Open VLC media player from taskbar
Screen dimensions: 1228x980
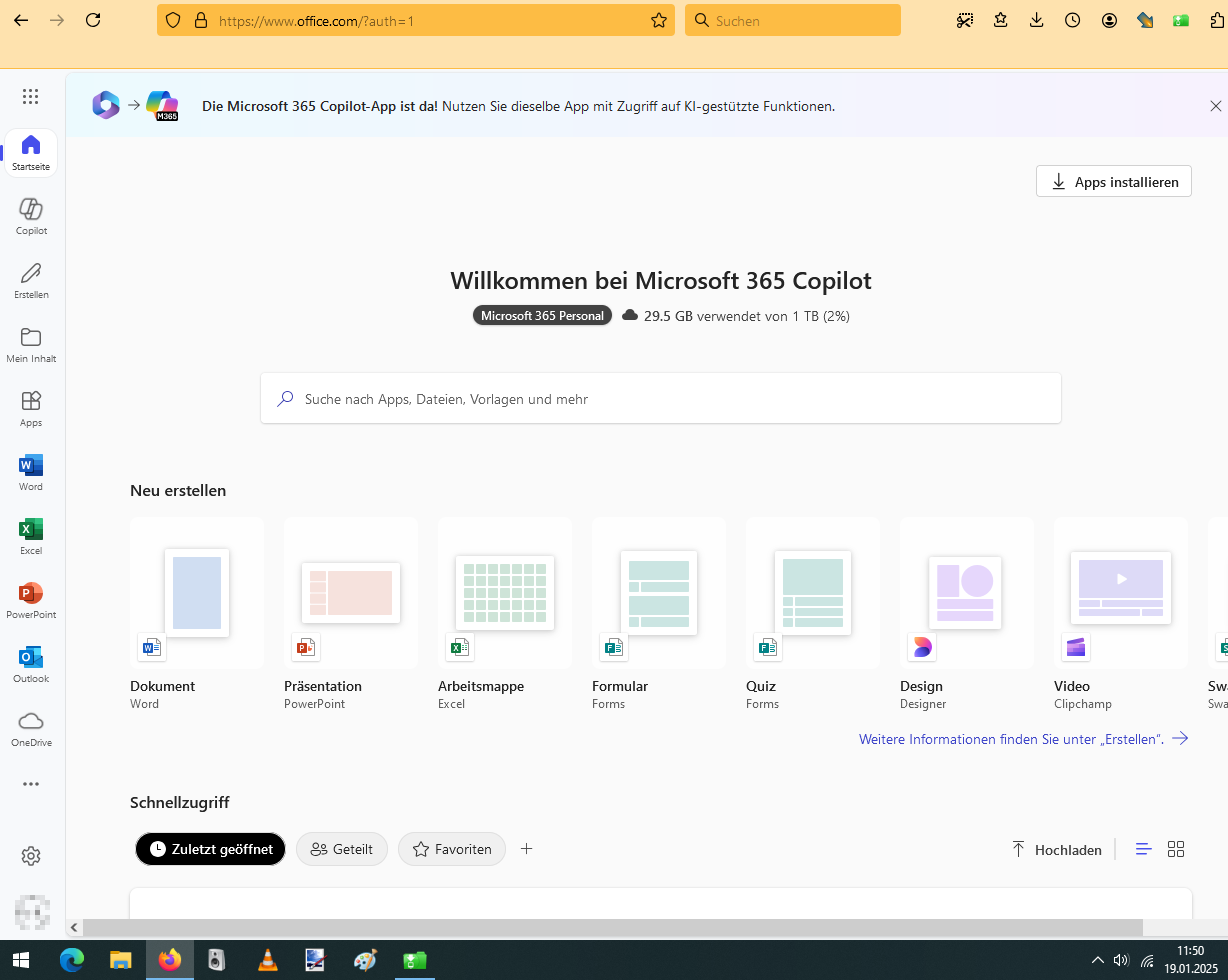[x=267, y=960]
